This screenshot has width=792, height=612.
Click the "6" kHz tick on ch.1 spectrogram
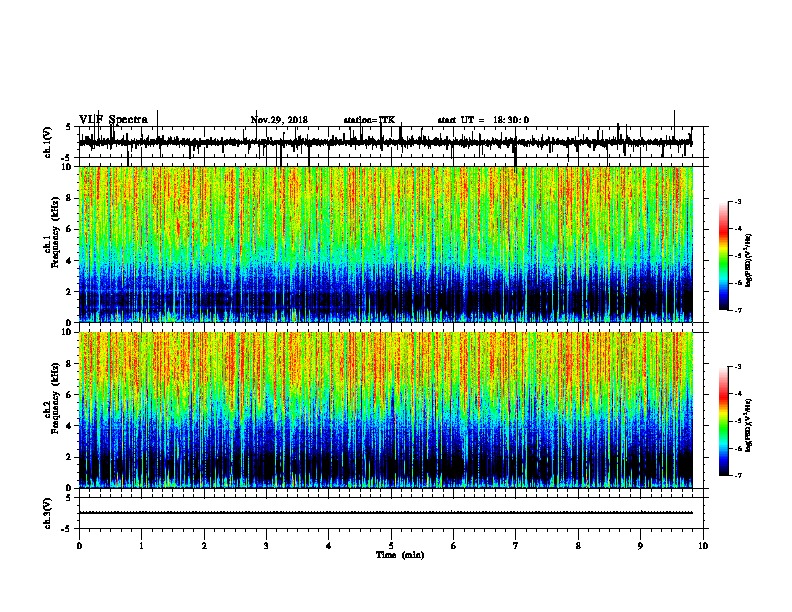point(69,229)
